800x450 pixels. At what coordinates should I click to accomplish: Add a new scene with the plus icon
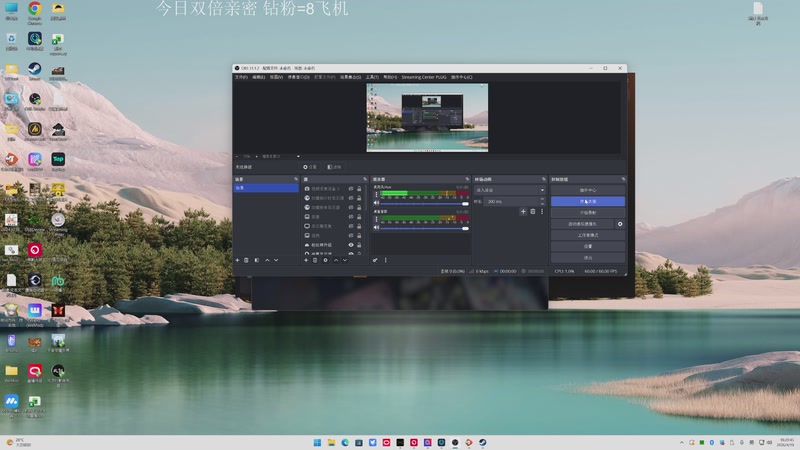pyautogui.click(x=237, y=260)
